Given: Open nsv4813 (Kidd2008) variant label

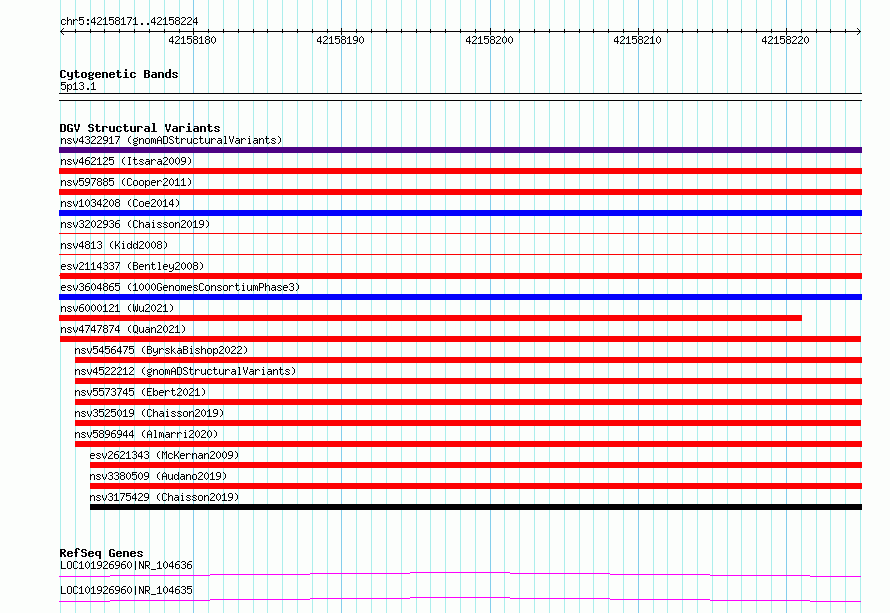Looking at the screenshot, I should (x=114, y=245).
